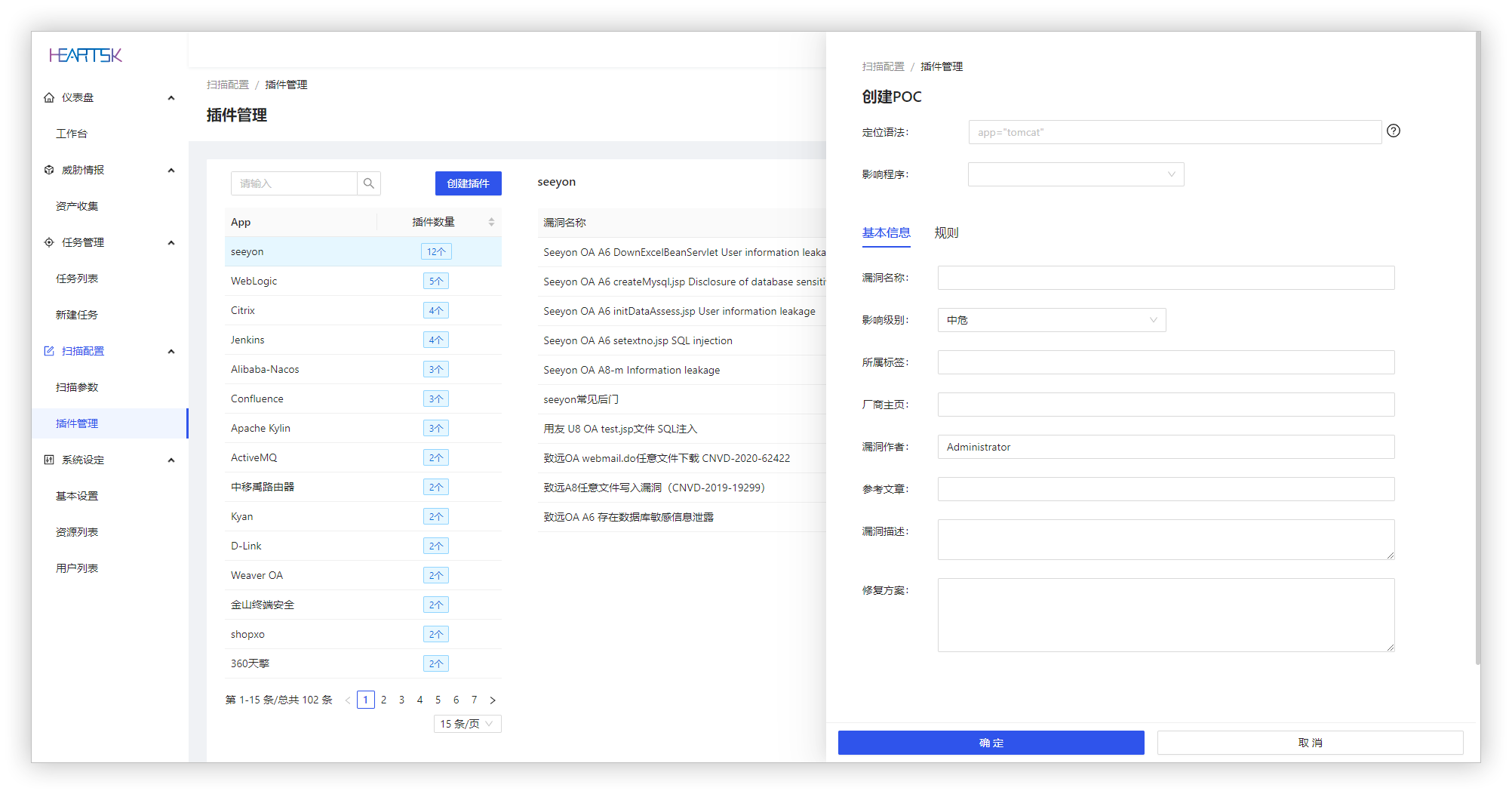
Task: Click the 扫描配置 edit icon
Action: click(49, 351)
